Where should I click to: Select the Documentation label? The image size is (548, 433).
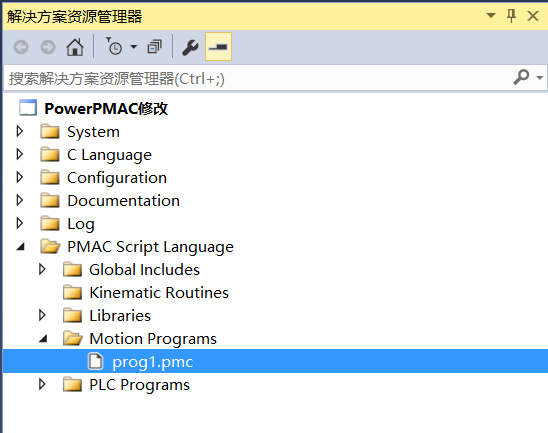coord(123,201)
